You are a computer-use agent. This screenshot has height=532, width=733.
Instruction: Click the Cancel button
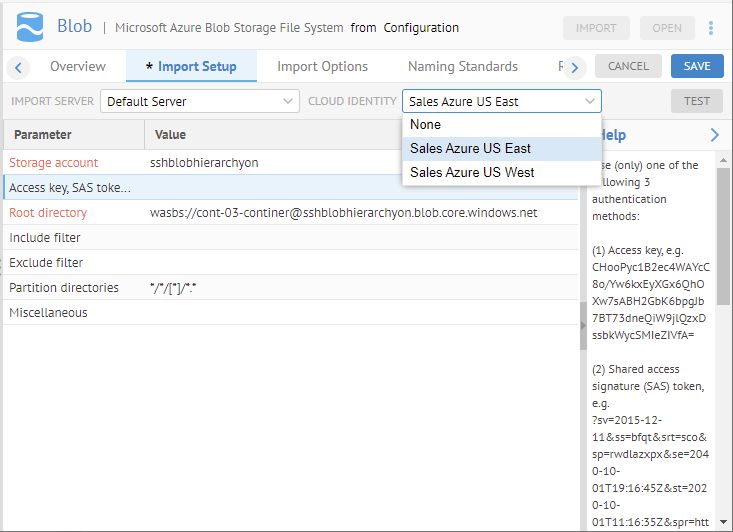(628, 66)
